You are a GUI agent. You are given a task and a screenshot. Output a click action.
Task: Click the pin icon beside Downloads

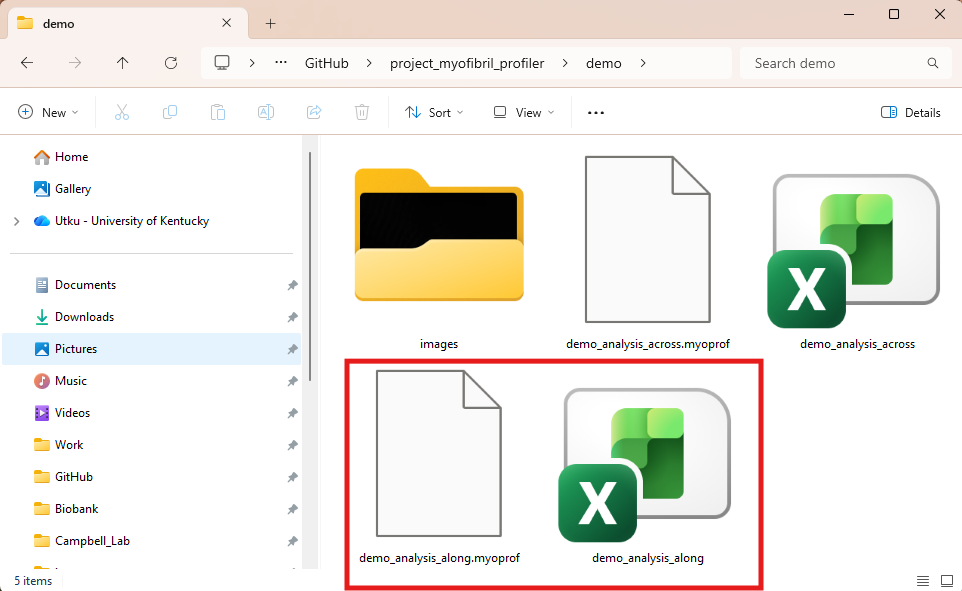(292, 317)
